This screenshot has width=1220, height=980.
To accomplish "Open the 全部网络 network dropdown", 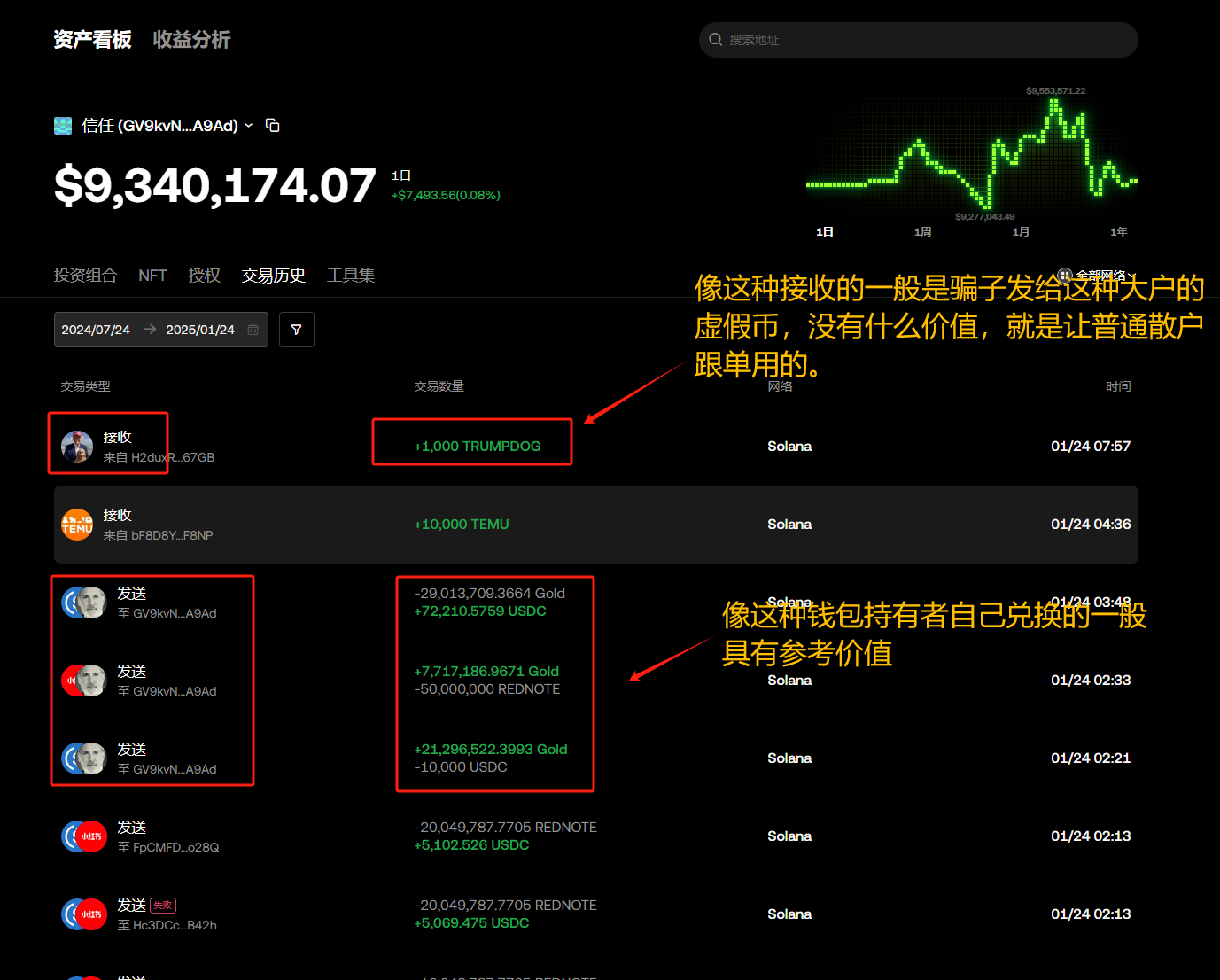I will click(1097, 276).
